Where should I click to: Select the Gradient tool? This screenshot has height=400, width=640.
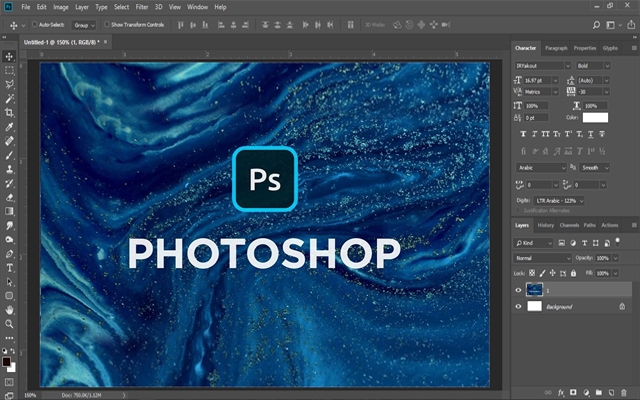[x=9, y=211]
